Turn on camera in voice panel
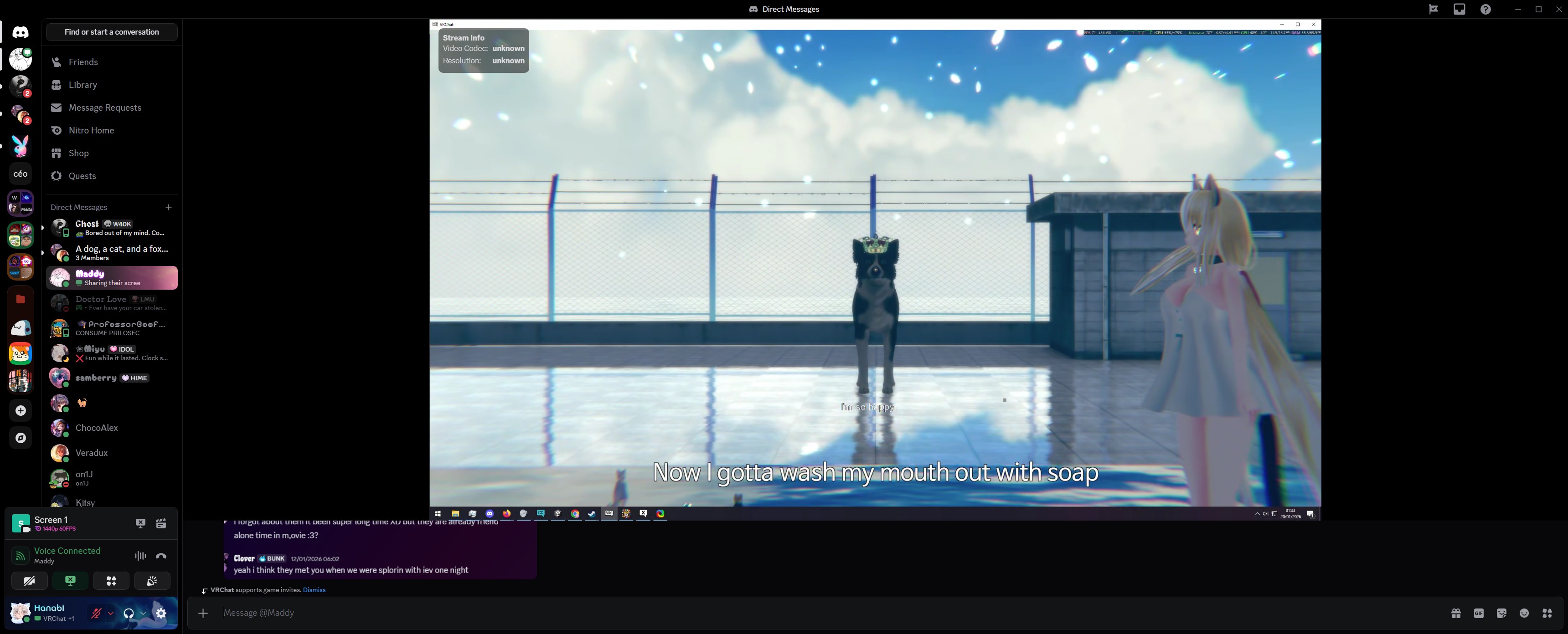Screen dimensions: 1568x634 pos(29,581)
